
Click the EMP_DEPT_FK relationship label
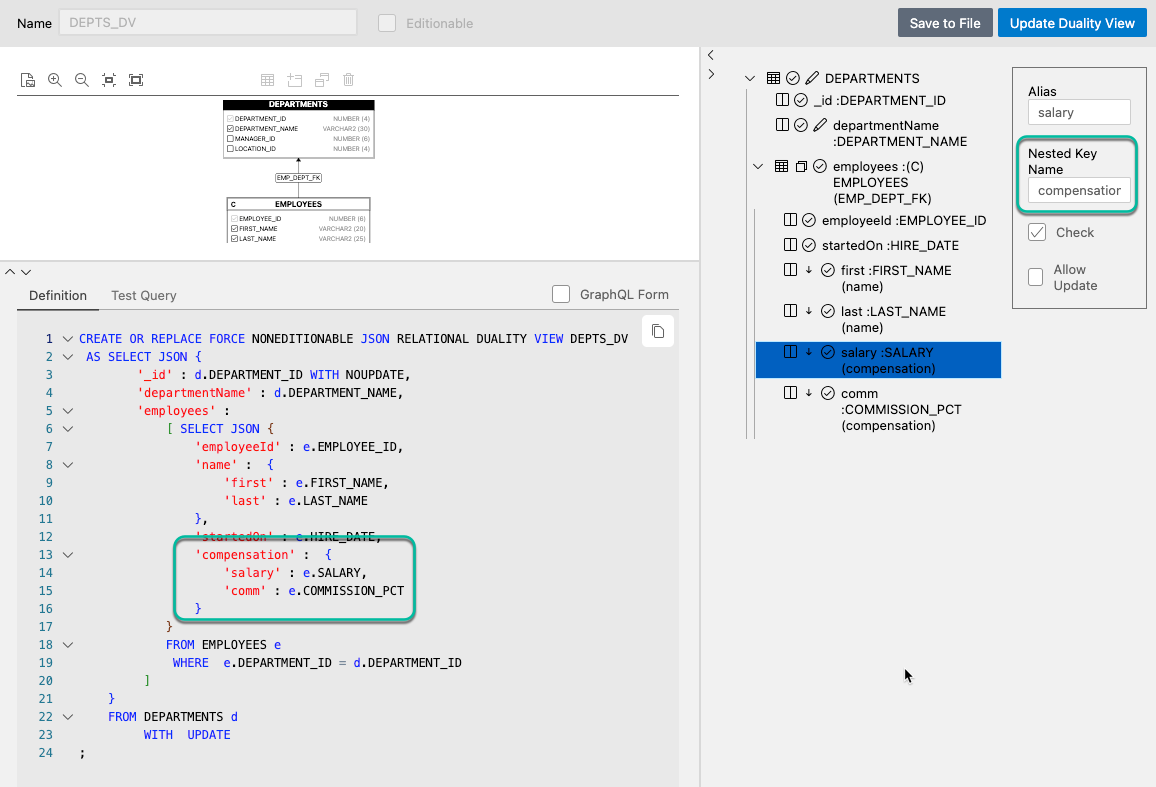pos(299,178)
